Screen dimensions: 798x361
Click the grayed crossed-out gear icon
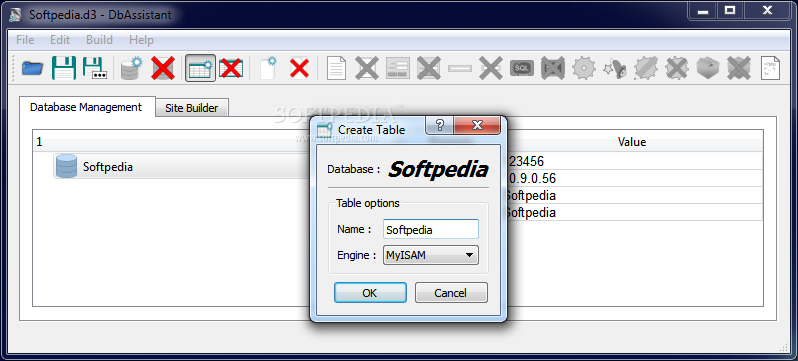coord(677,68)
